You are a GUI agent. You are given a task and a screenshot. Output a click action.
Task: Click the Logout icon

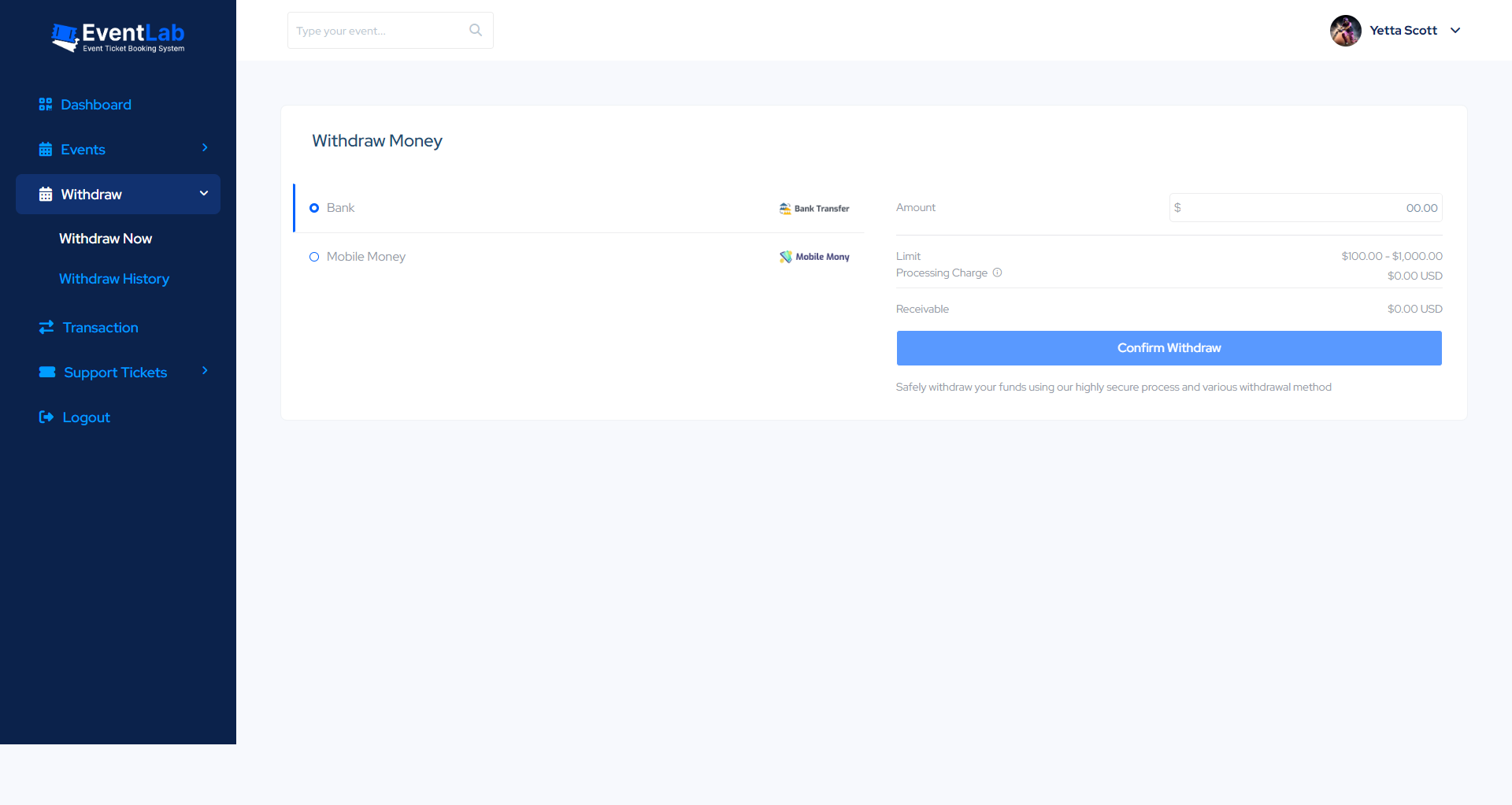(46, 417)
